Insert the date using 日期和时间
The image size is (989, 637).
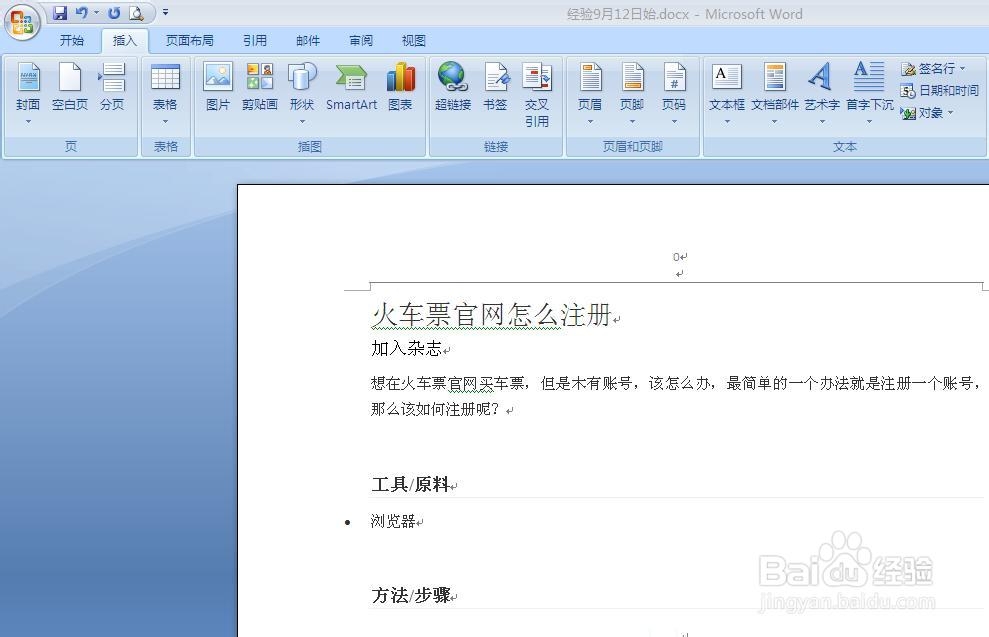coord(940,90)
